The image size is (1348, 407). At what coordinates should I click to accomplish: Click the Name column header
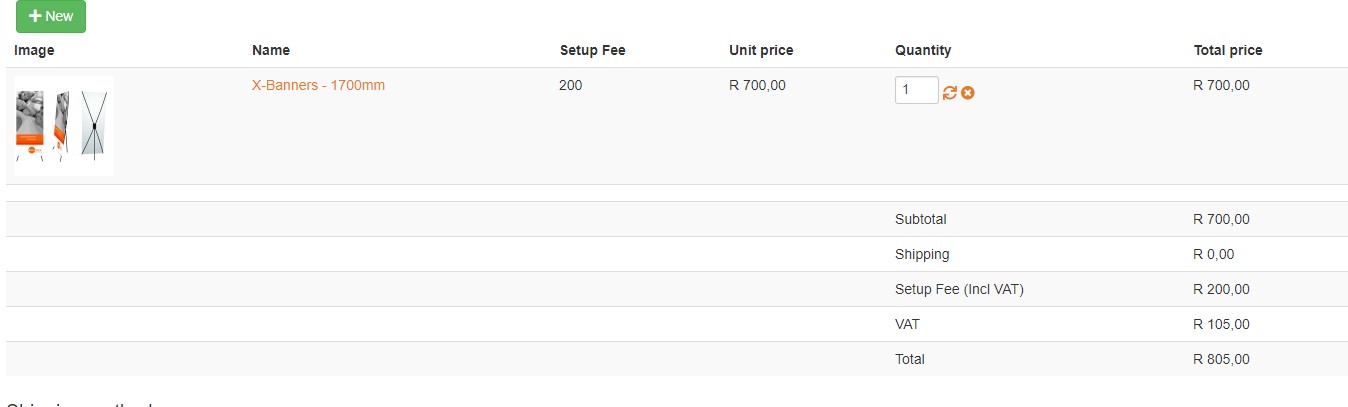click(x=271, y=50)
